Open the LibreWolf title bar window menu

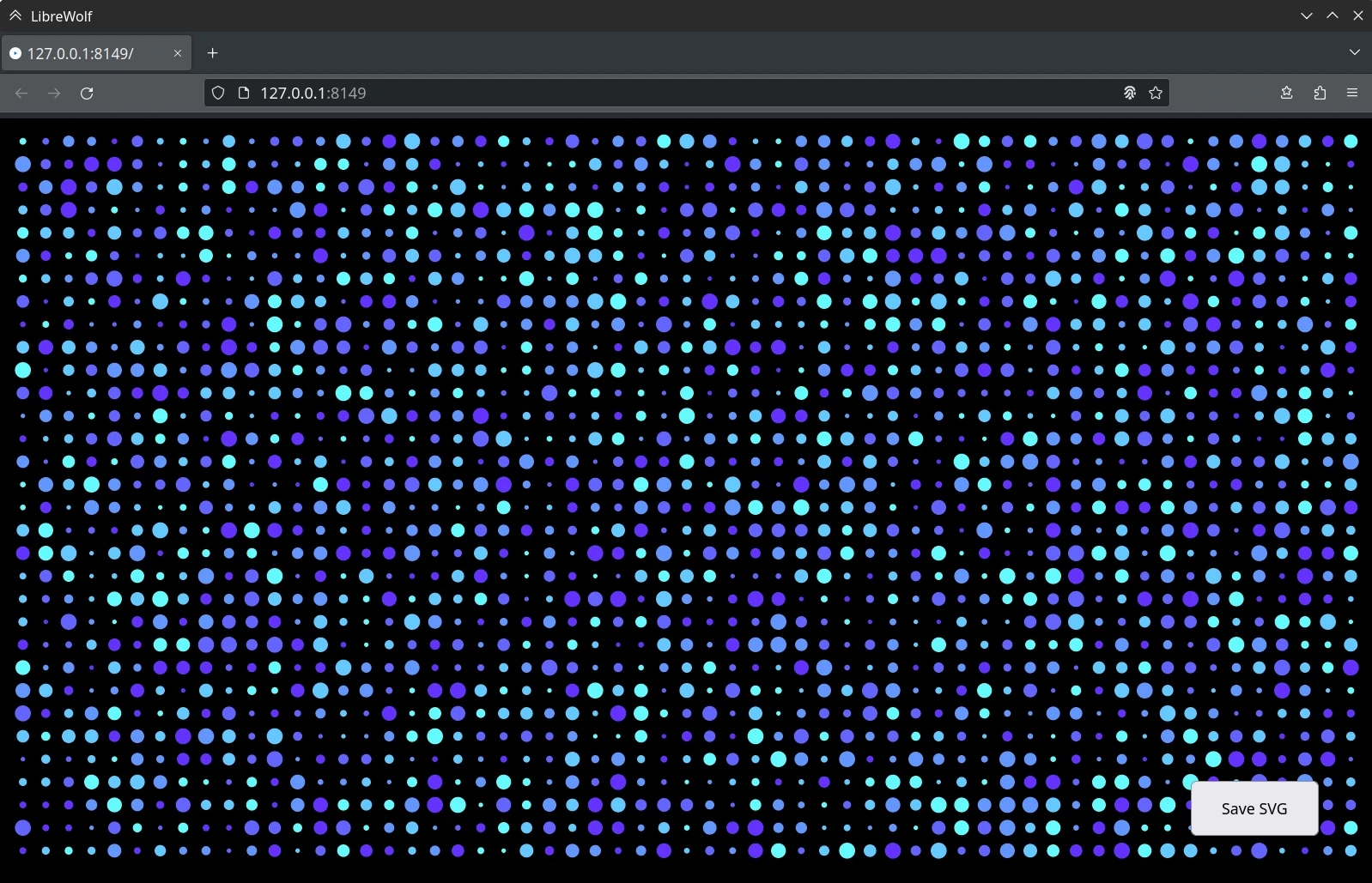coord(15,15)
